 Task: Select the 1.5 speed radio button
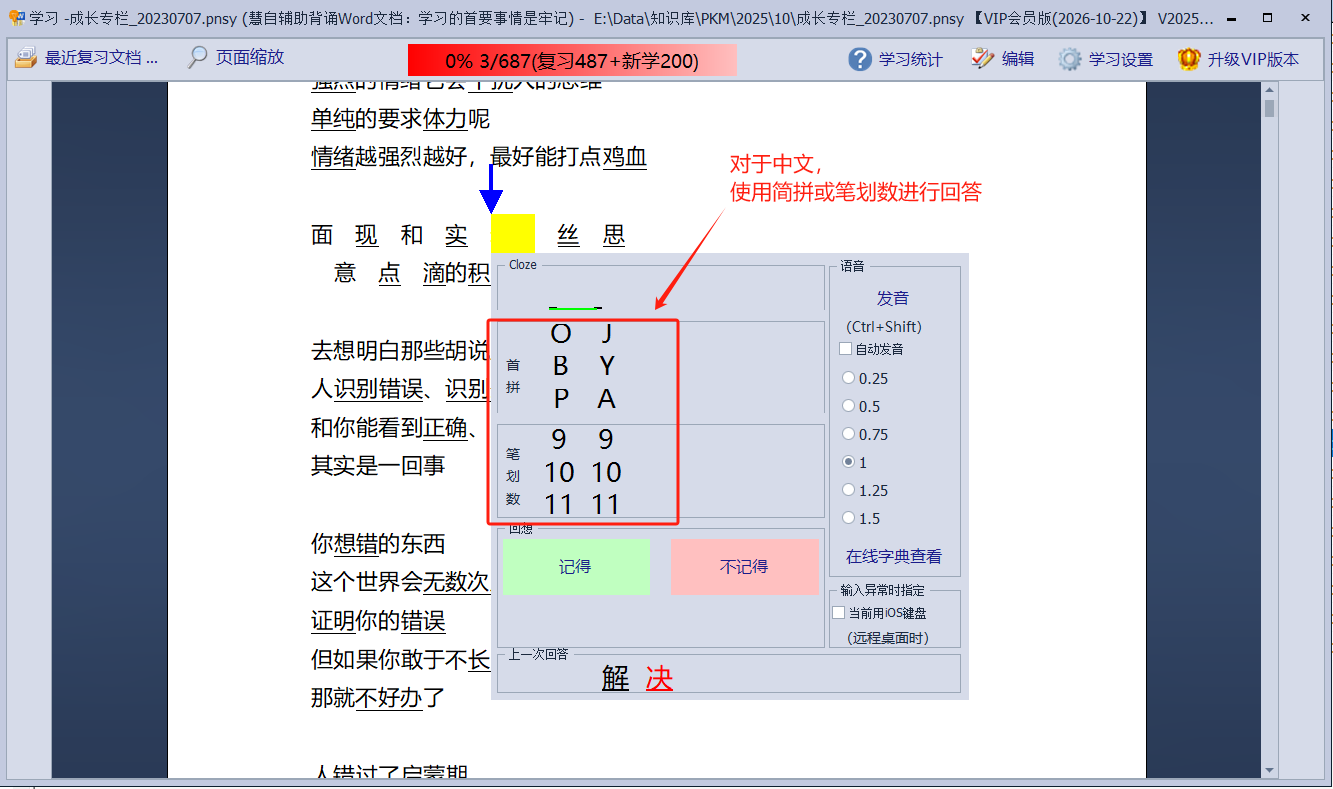849,518
